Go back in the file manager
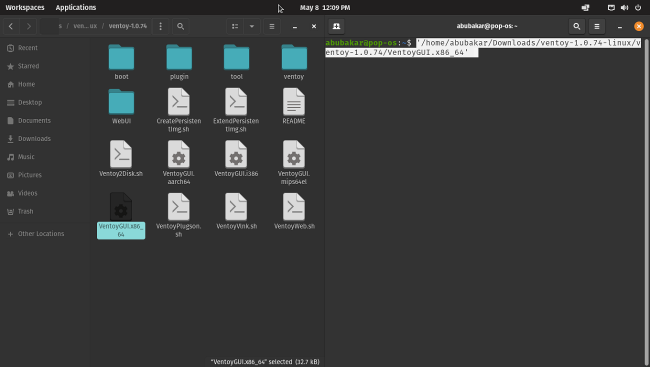 coord(11,26)
